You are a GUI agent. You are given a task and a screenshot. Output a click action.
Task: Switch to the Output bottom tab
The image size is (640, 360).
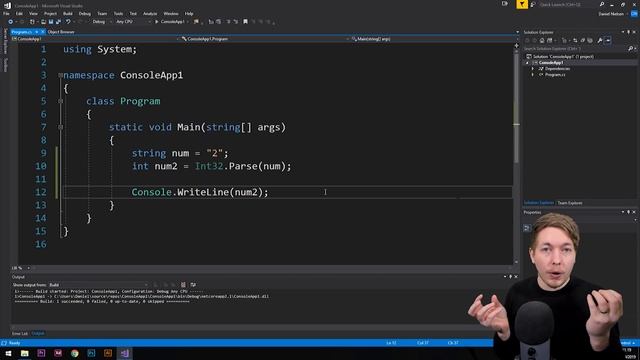pyautogui.click(x=38, y=333)
